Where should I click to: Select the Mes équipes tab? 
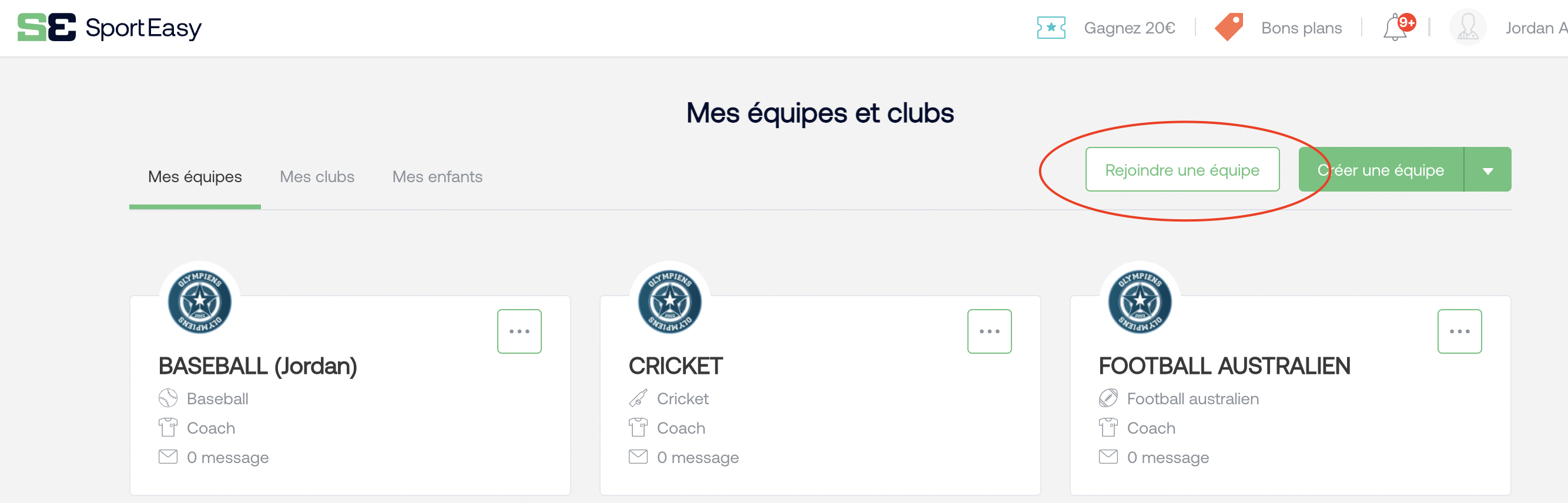pos(195,177)
